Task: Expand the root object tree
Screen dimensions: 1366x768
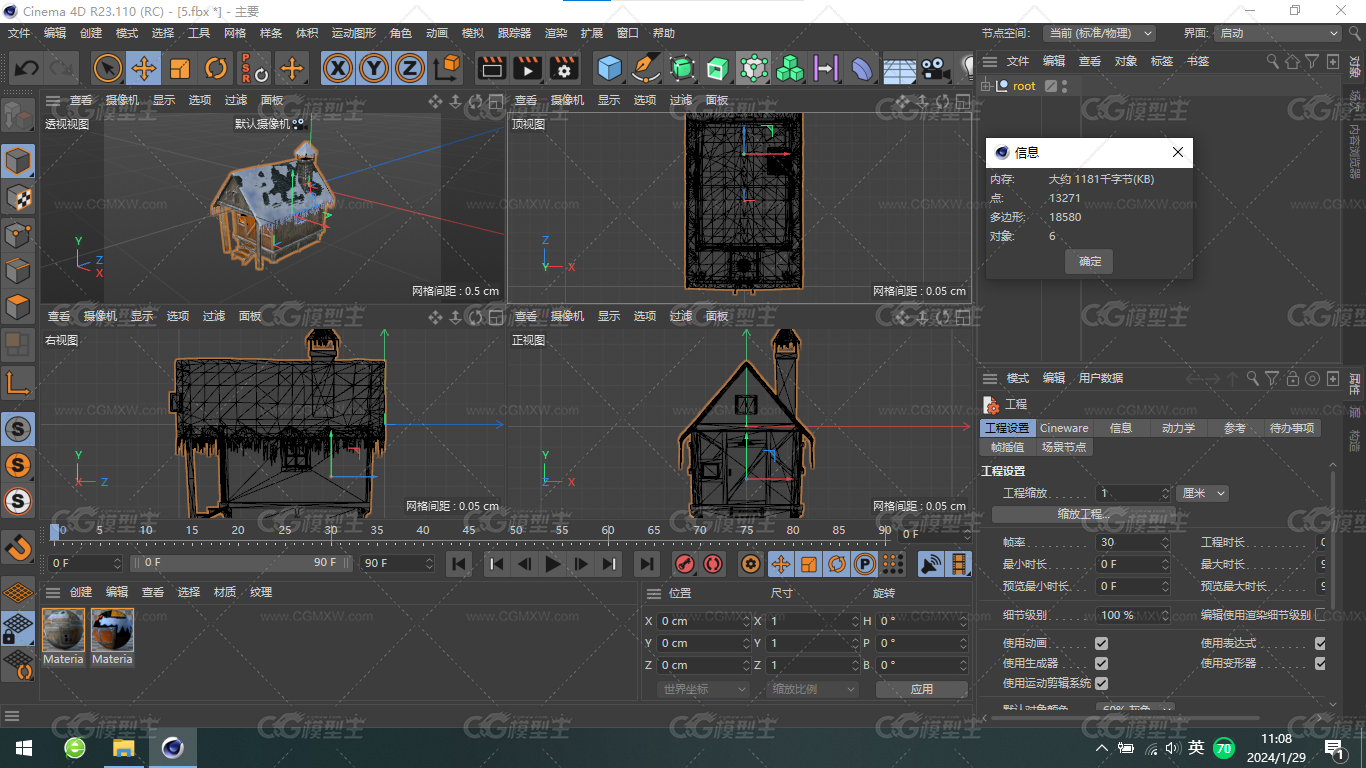Action: click(x=987, y=86)
